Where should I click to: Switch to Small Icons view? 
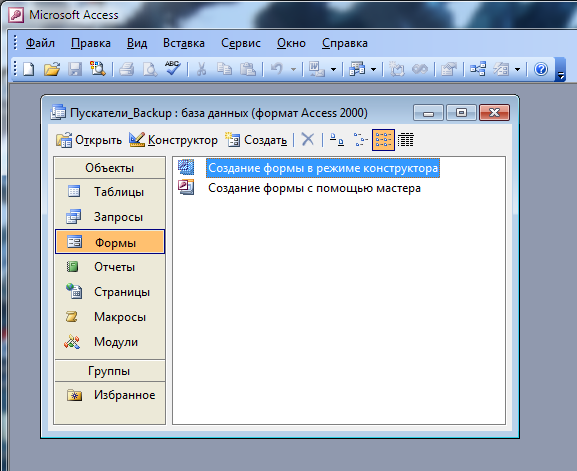pyautogui.click(x=360, y=140)
